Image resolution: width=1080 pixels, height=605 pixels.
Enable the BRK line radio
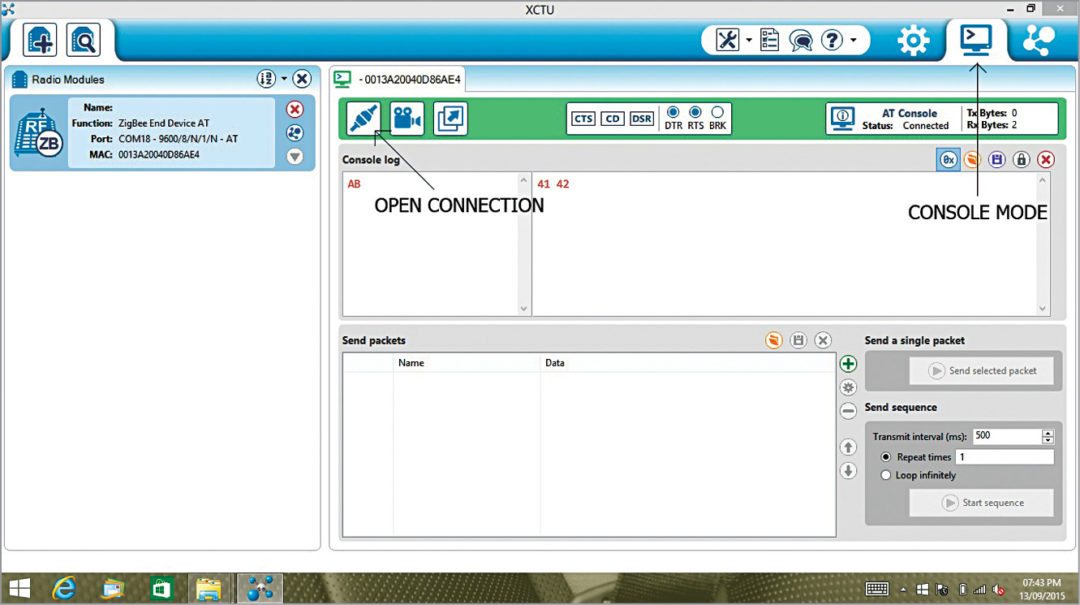pyautogui.click(x=717, y=112)
